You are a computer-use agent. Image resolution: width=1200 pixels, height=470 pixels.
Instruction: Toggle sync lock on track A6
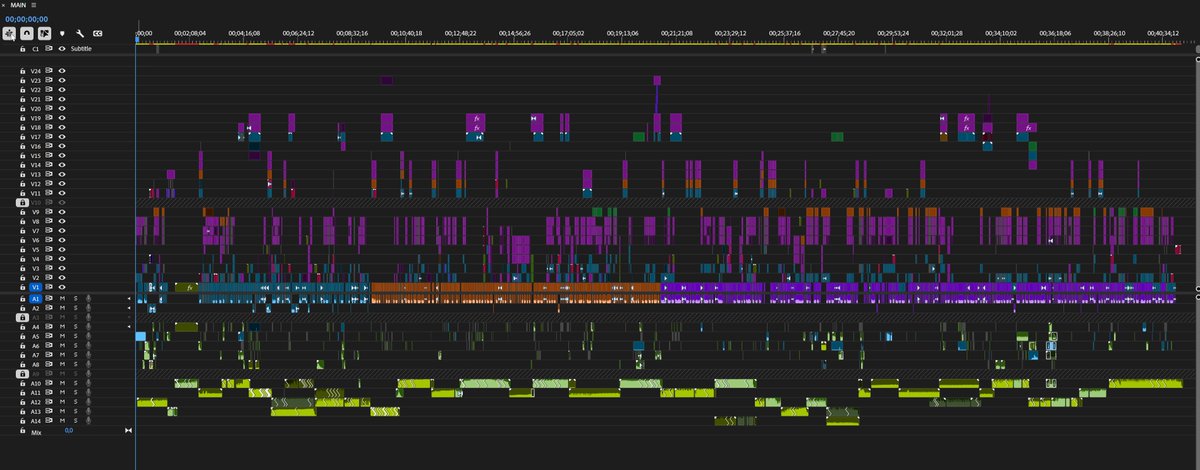[48, 346]
